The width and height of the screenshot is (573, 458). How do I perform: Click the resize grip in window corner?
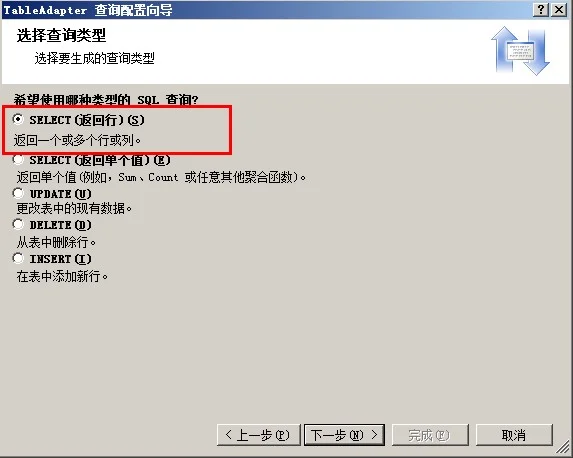click(563, 448)
